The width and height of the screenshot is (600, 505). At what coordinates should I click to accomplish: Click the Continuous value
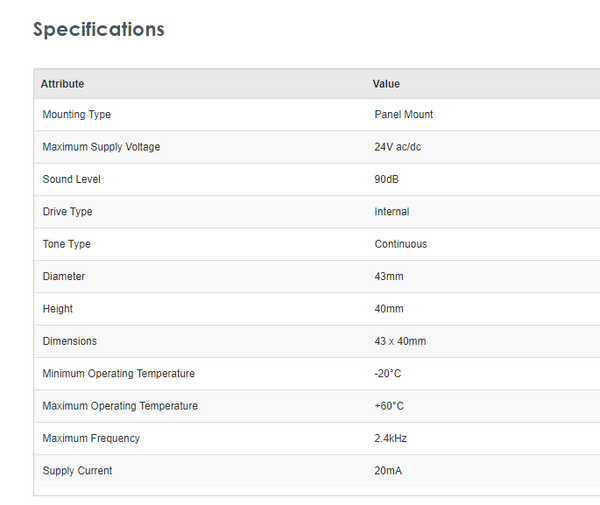pyautogui.click(x=400, y=244)
